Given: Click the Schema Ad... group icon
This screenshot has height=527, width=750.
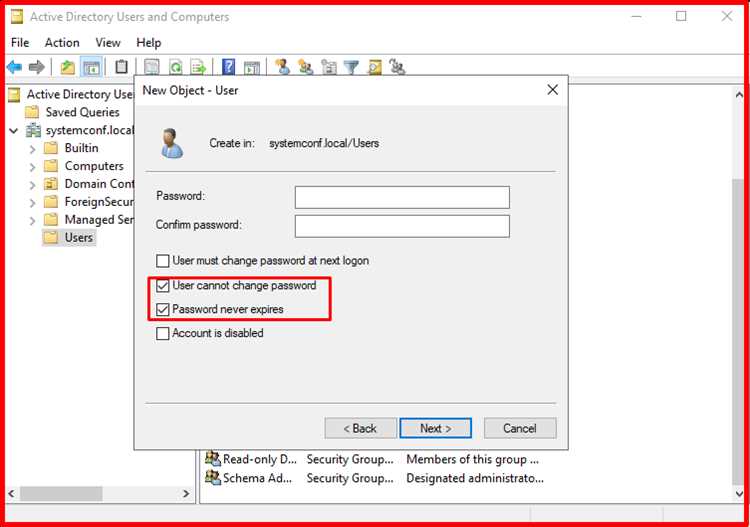Looking at the screenshot, I should pos(213,477).
